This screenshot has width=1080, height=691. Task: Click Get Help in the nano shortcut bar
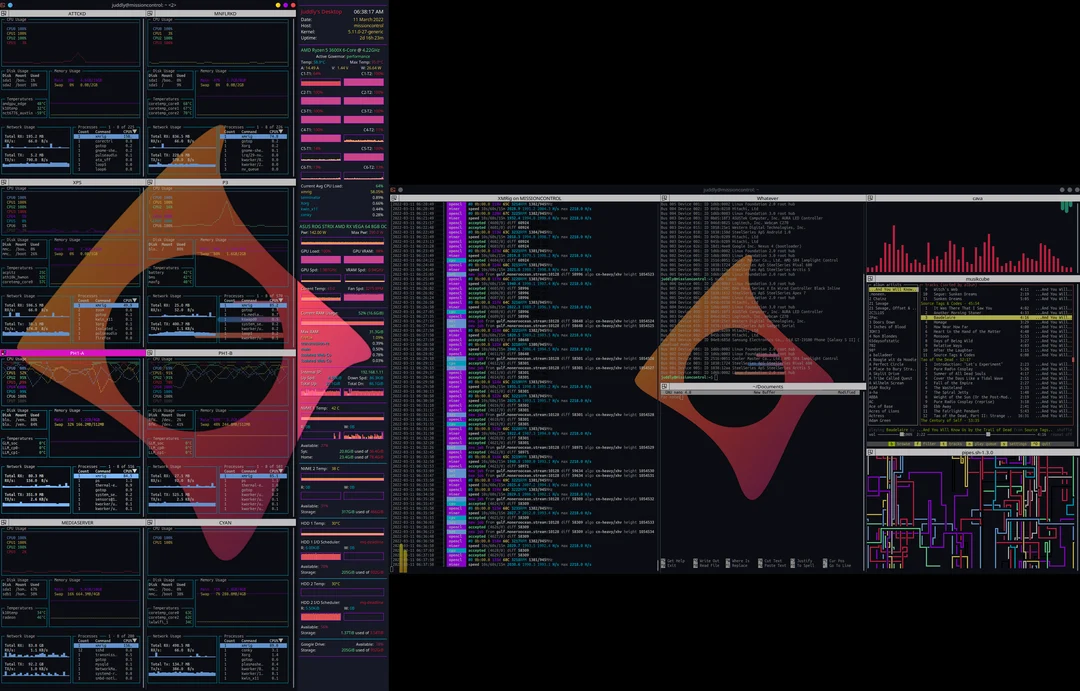click(675, 561)
